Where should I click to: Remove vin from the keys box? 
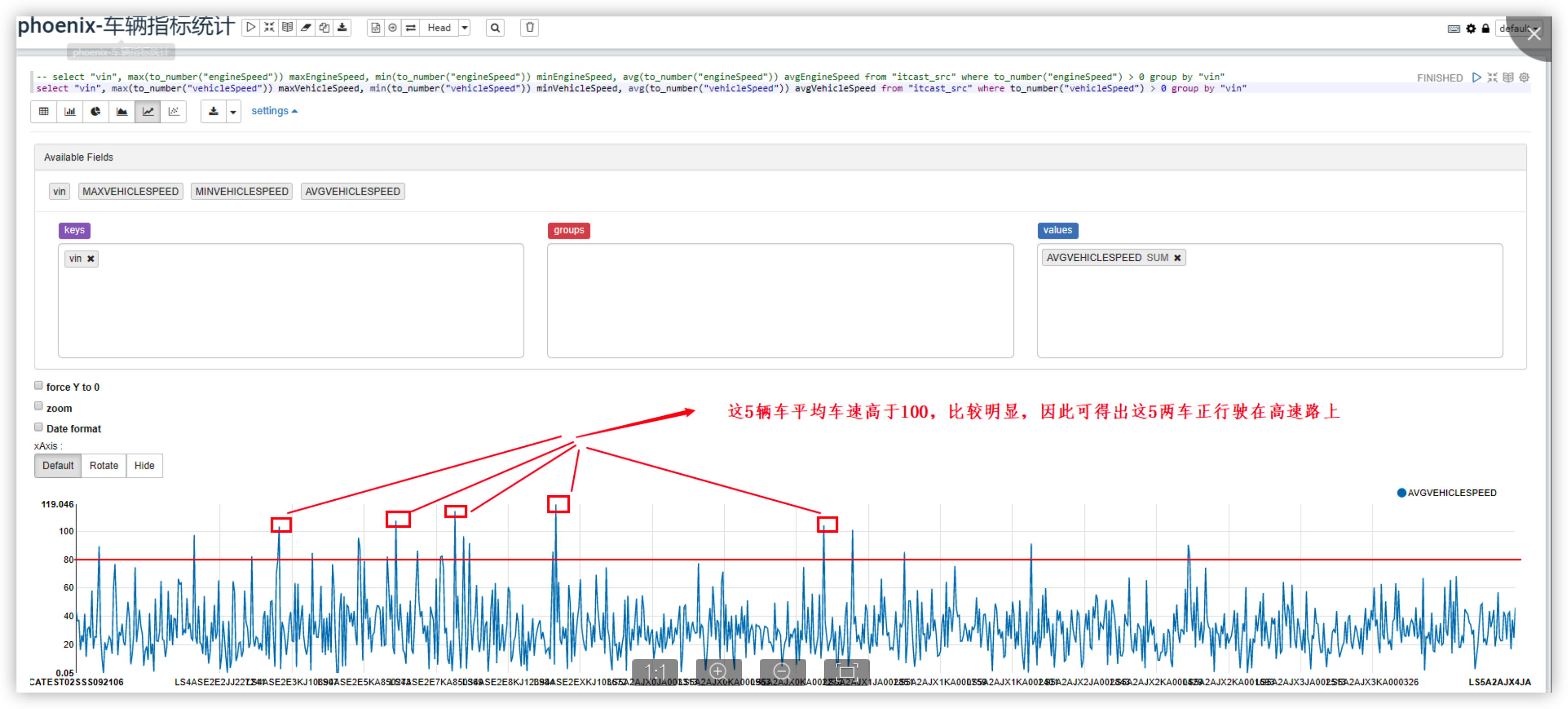pos(91,259)
